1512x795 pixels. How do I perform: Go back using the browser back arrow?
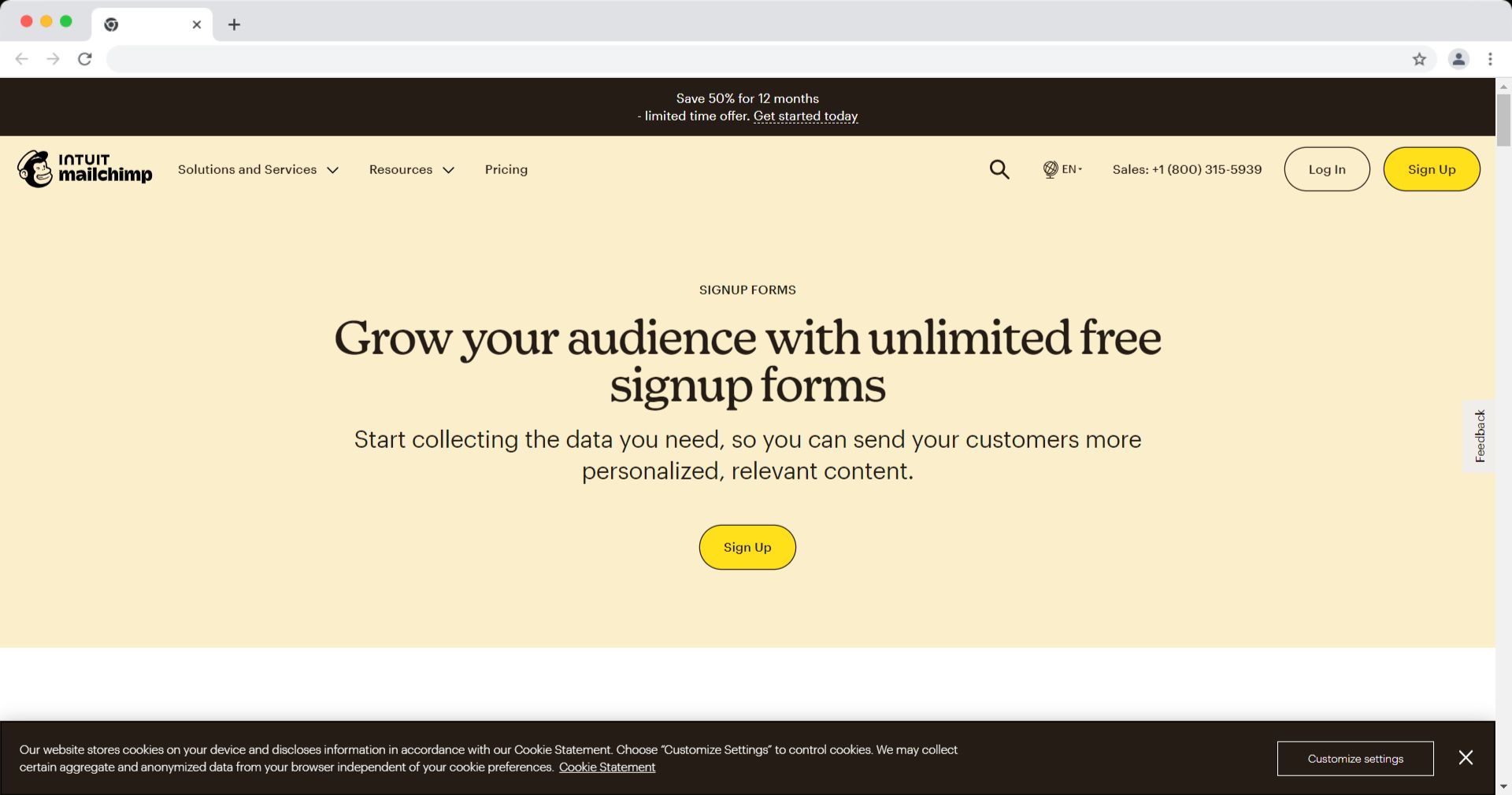click(22, 59)
